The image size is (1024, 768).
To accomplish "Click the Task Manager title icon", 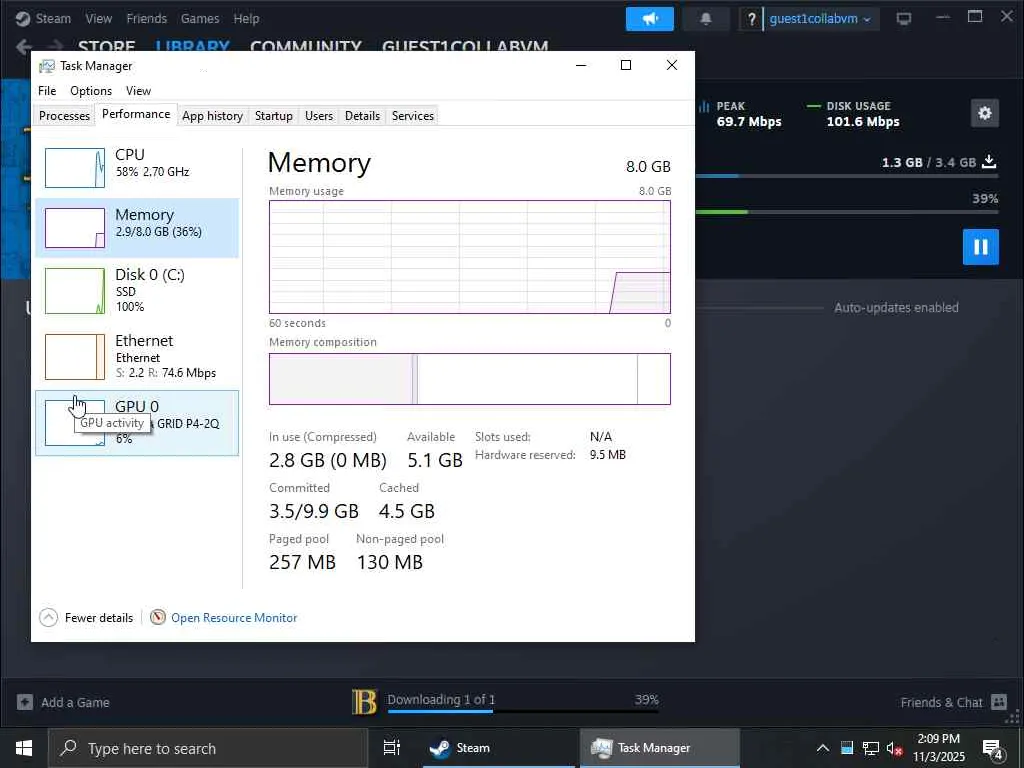I will click(x=46, y=66).
